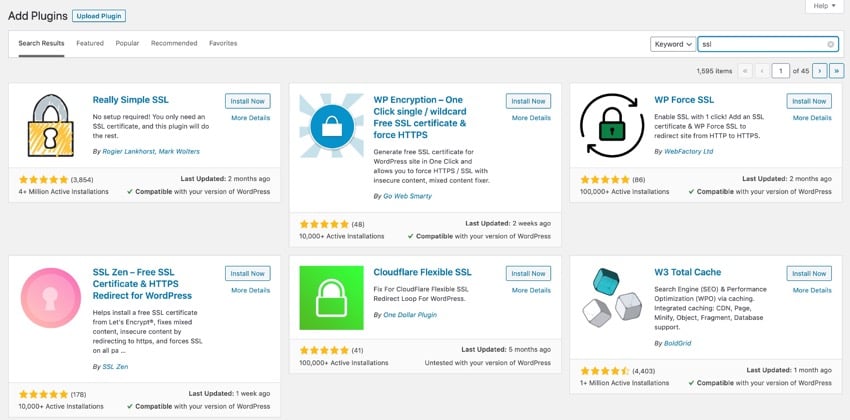Go to next page of results

[x=820, y=70]
